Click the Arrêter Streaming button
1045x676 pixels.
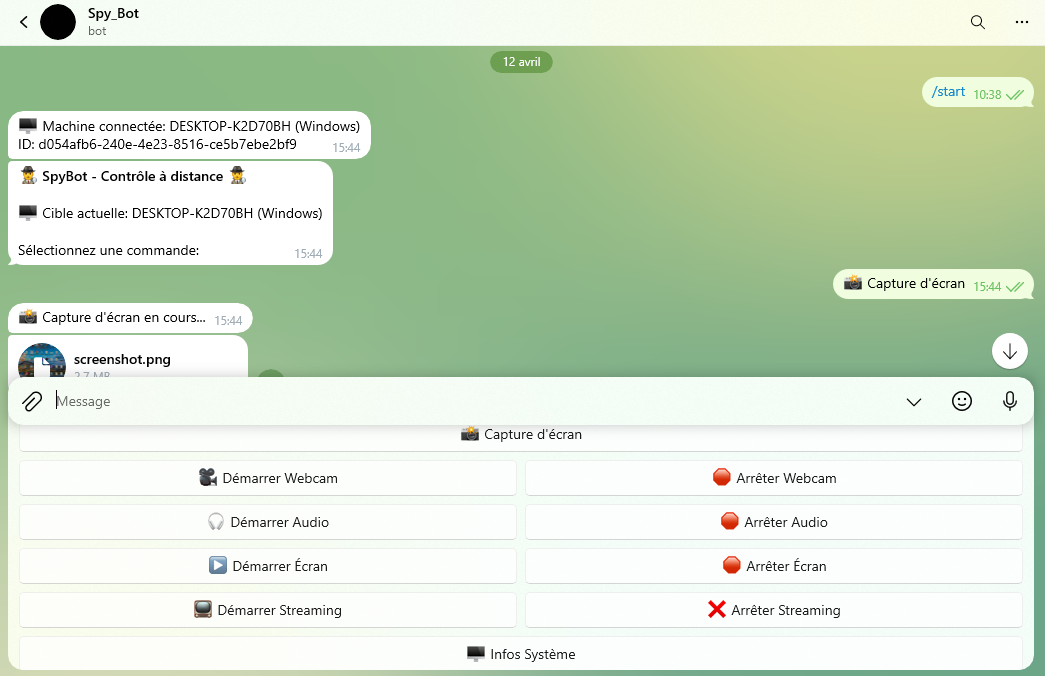(774, 610)
